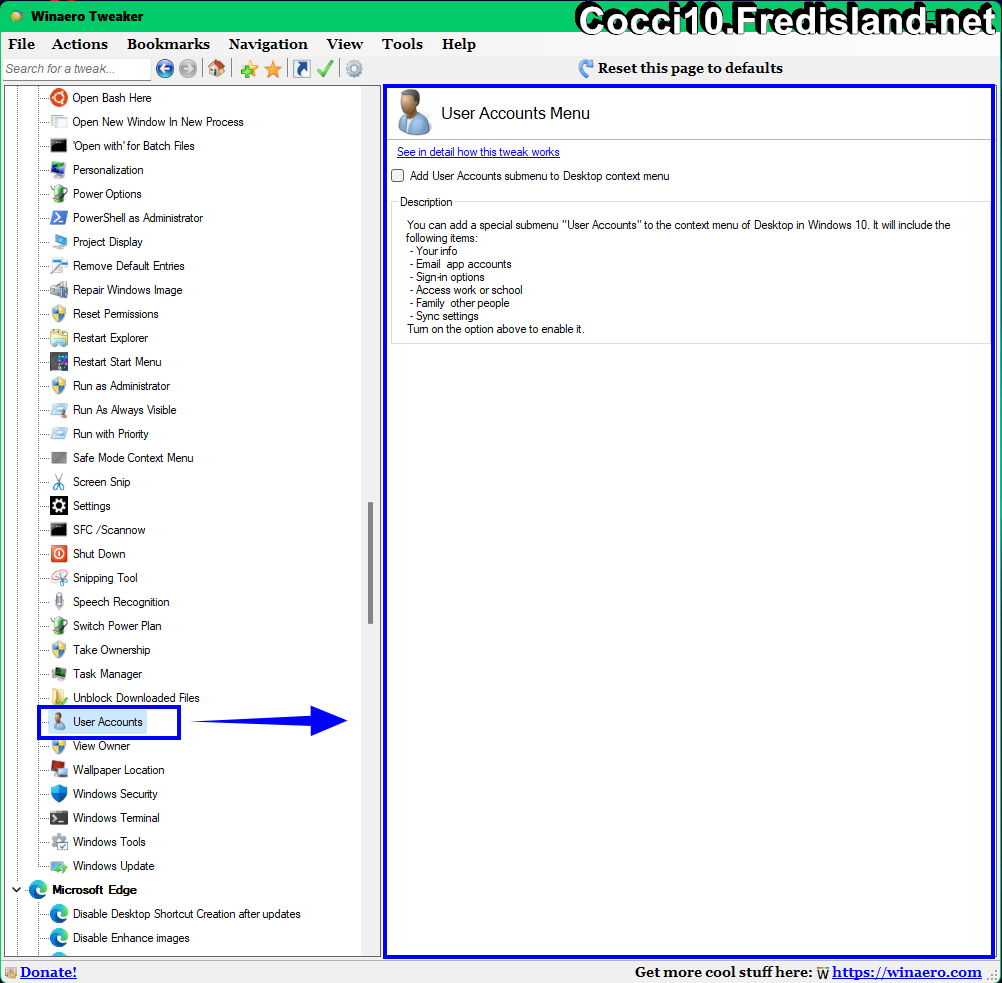Select Power Options tree item
The width and height of the screenshot is (1002, 983).
click(x=107, y=194)
